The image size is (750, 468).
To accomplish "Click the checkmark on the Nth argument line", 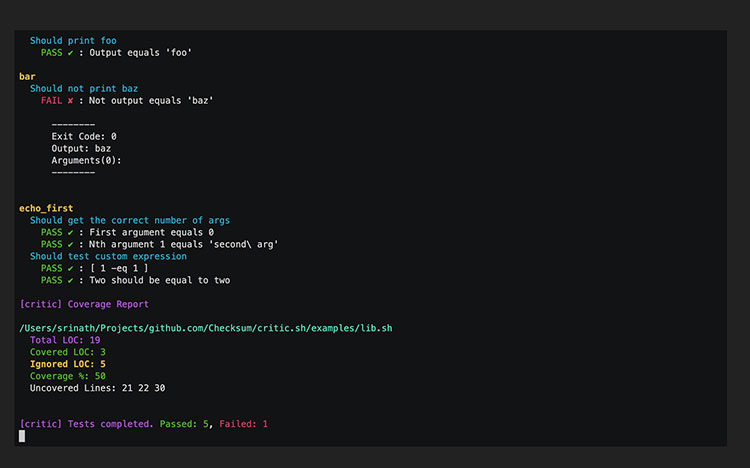I will tap(70, 244).
